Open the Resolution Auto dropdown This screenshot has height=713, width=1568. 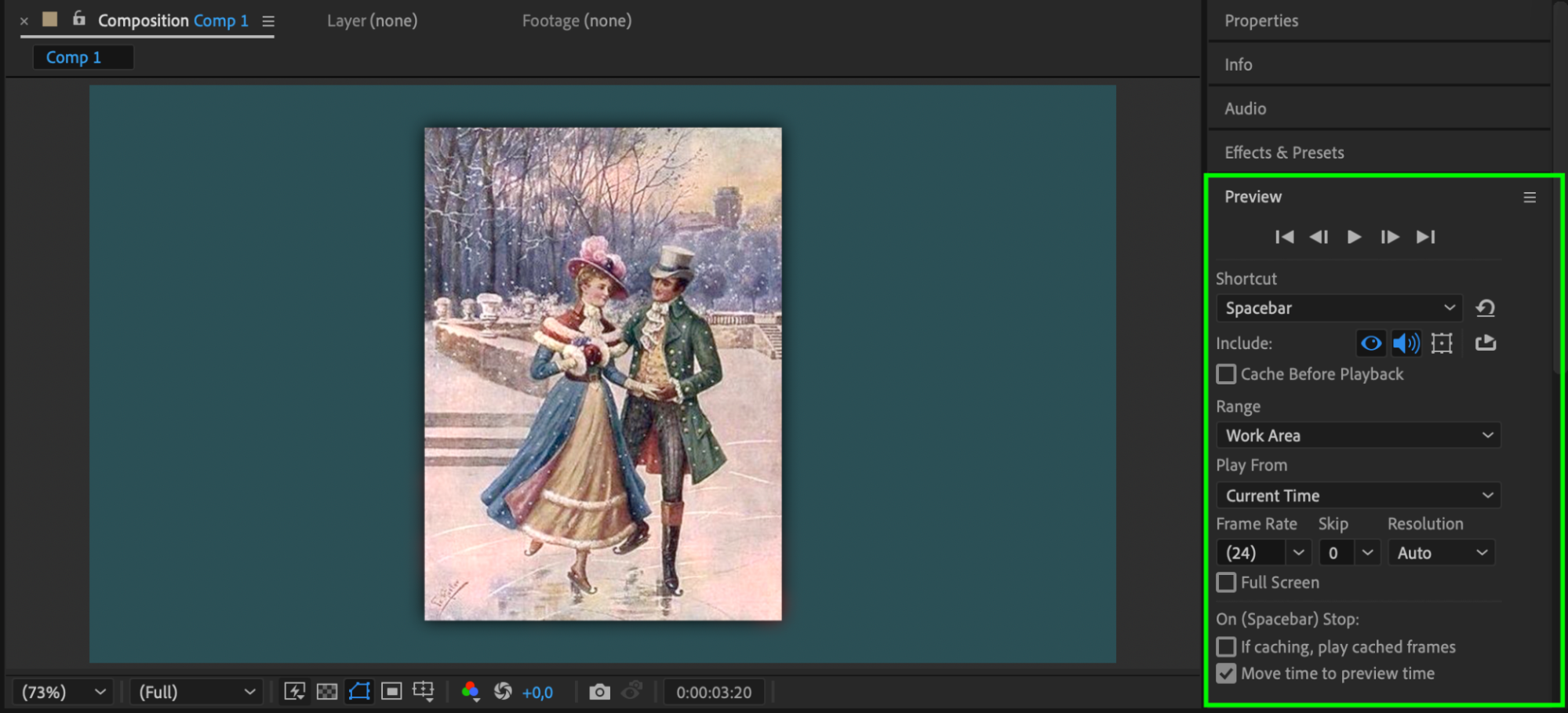[1442, 553]
